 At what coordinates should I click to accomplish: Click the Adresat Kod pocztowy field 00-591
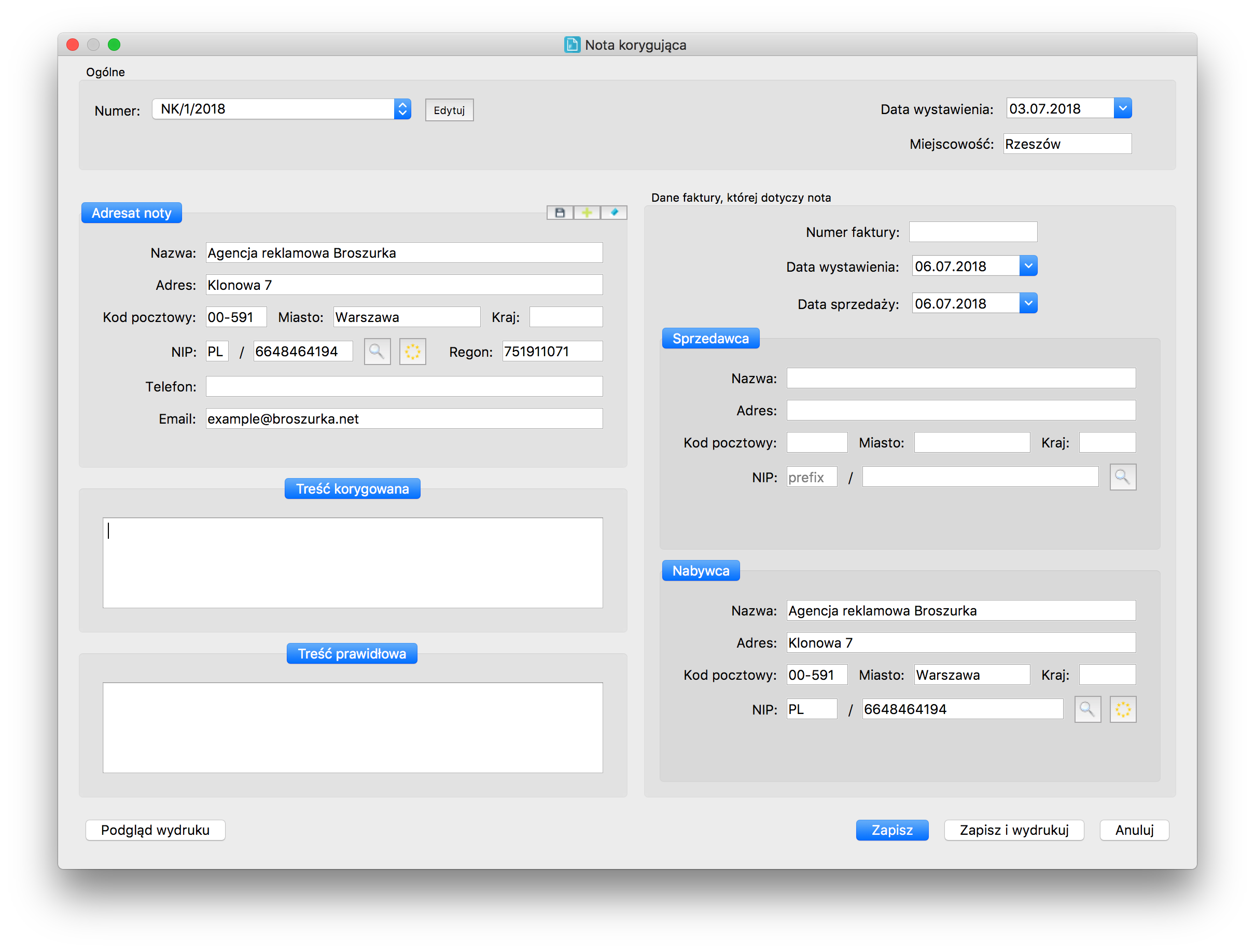pos(236,317)
